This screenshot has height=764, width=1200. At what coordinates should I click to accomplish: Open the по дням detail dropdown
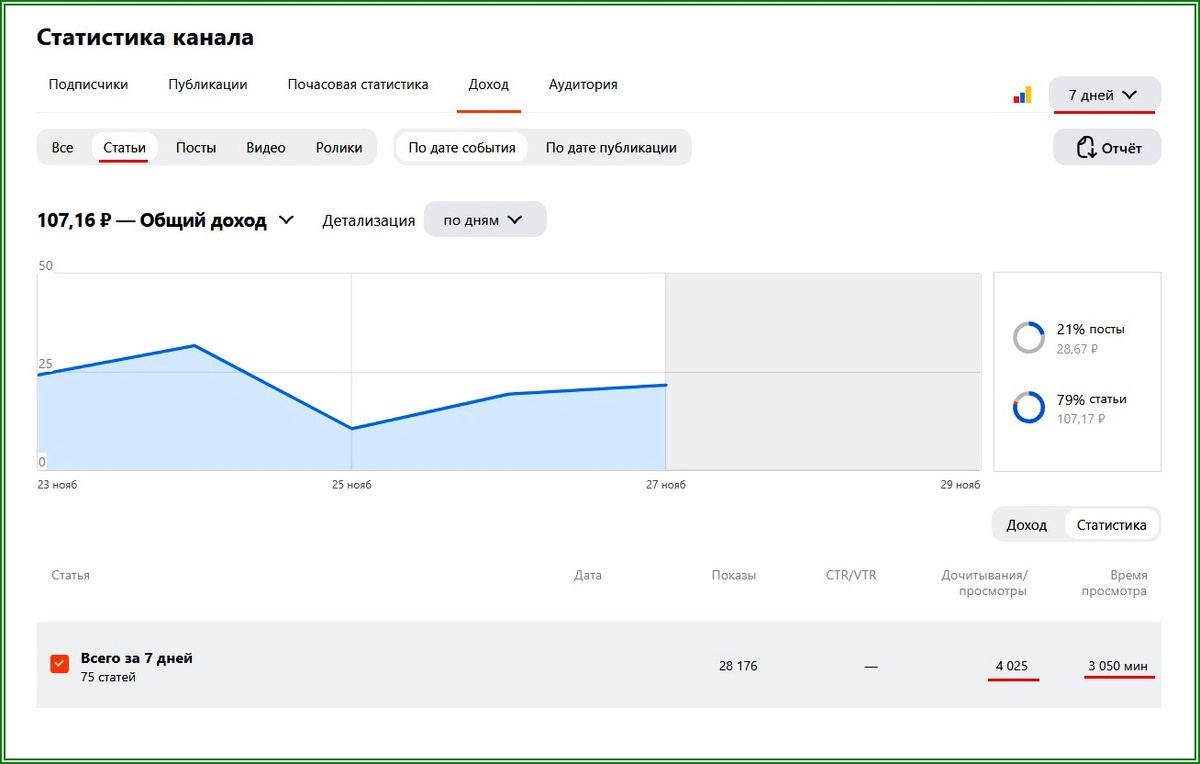(x=485, y=220)
